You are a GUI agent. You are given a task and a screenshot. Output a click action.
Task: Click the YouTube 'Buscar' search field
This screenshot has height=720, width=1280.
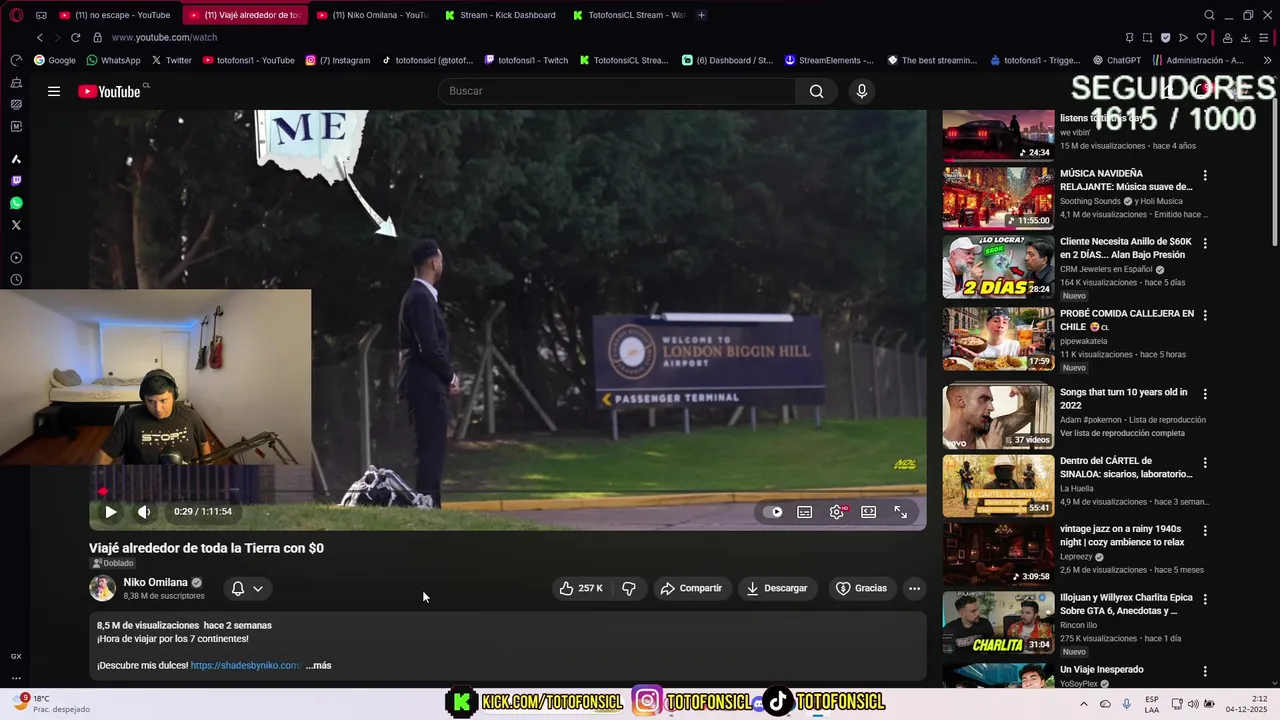[x=617, y=91]
